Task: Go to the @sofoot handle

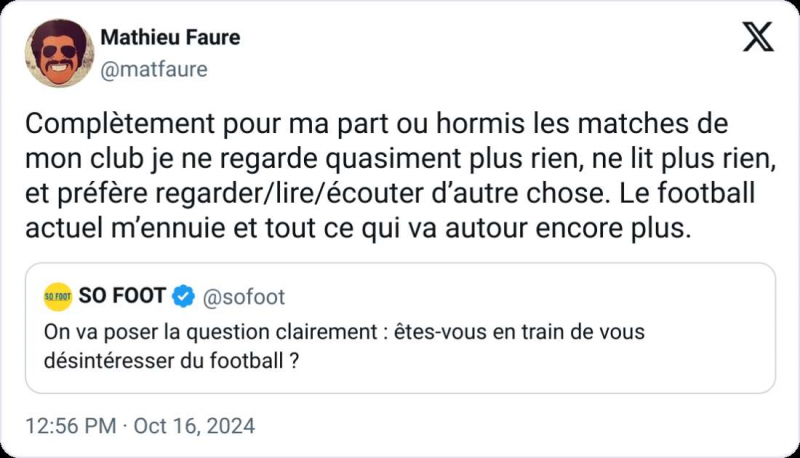Action: point(244,296)
